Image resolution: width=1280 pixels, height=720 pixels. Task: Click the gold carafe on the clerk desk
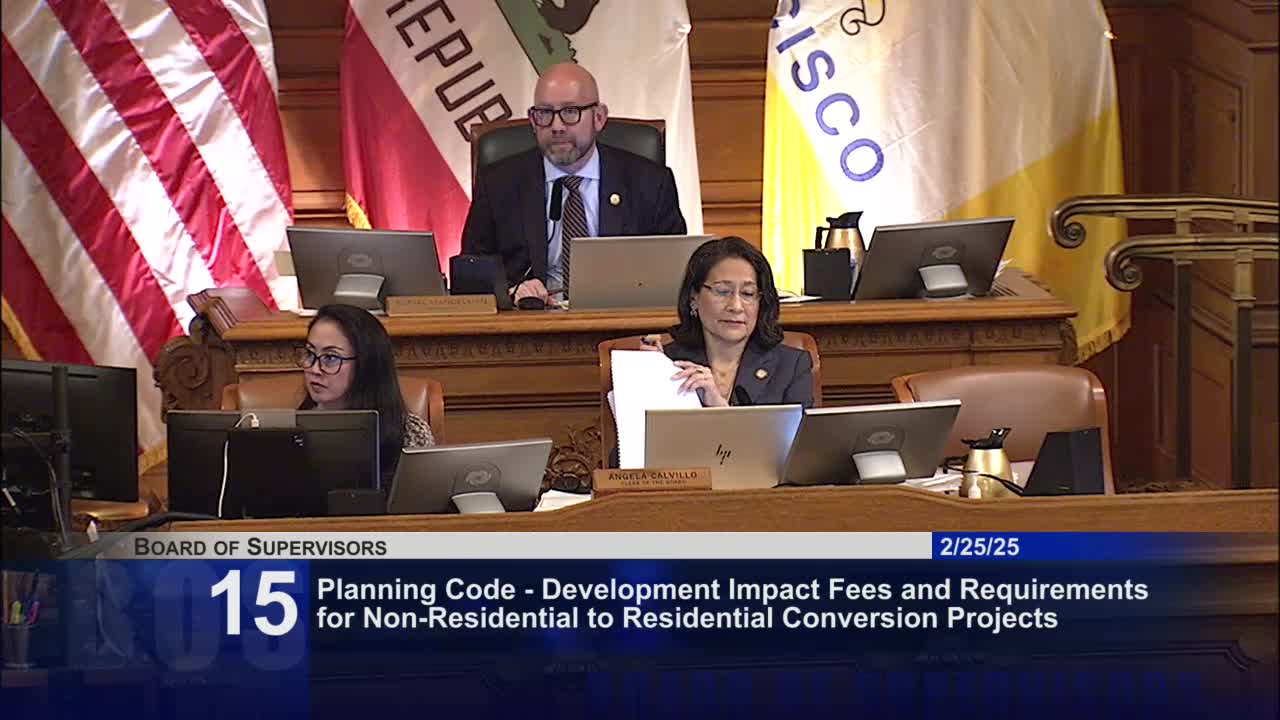click(x=986, y=462)
